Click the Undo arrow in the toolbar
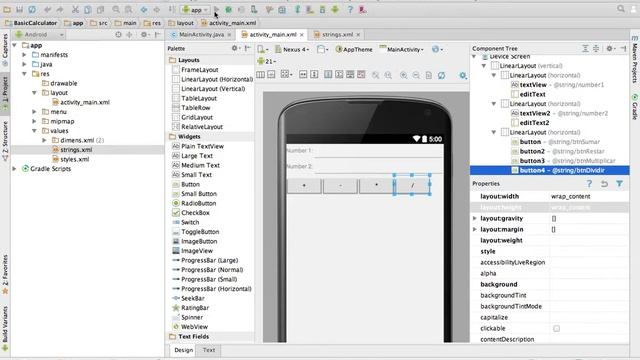The image size is (640, 360). (x=47, y=9)
